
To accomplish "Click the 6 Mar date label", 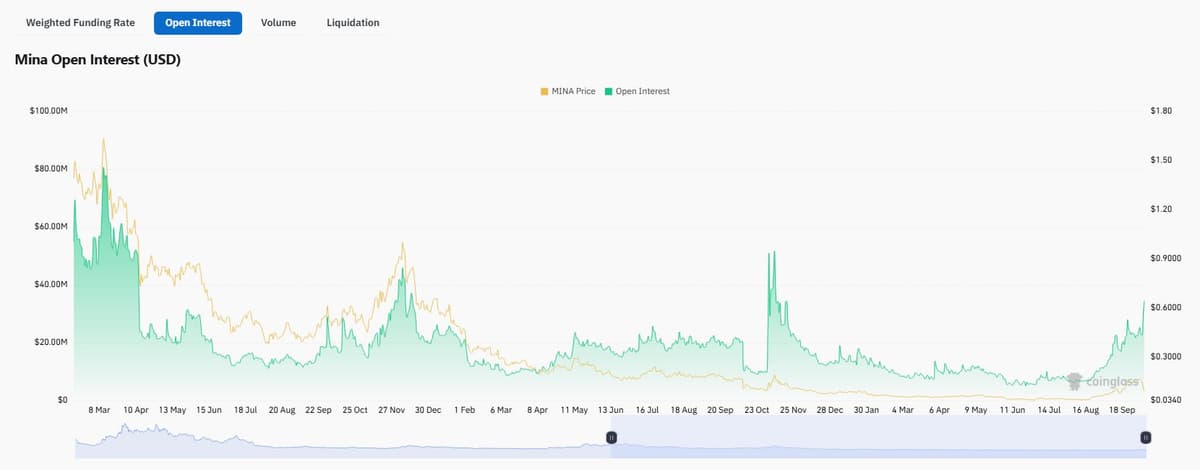I will coord(501,410).
